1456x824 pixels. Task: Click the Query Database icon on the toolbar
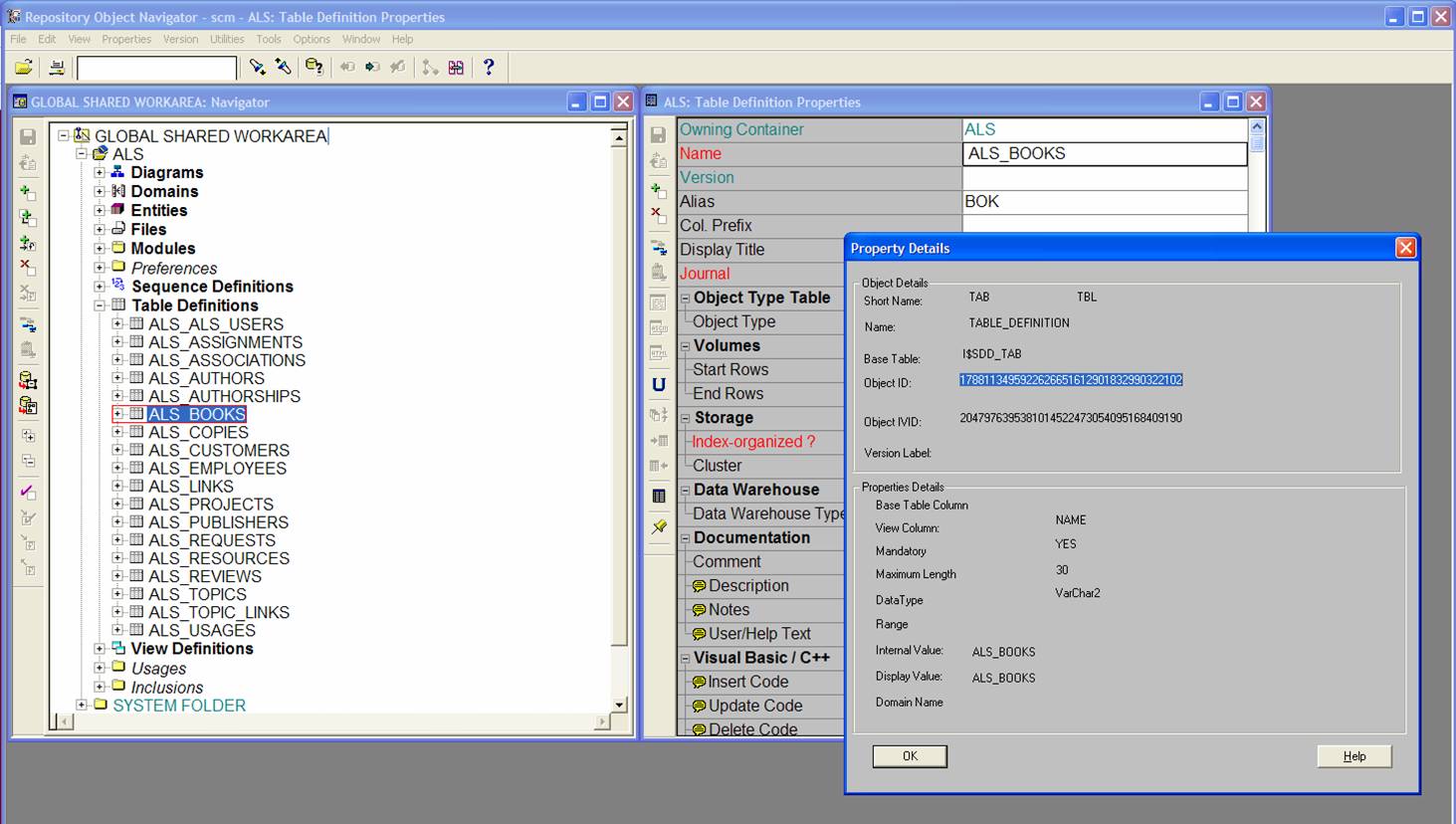tap(312, 68)
